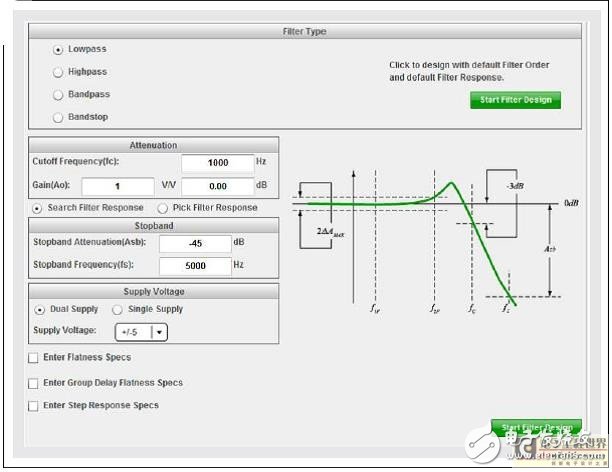Tick the Enter Step Response Specs checkbox

click(x=33, y=406)
